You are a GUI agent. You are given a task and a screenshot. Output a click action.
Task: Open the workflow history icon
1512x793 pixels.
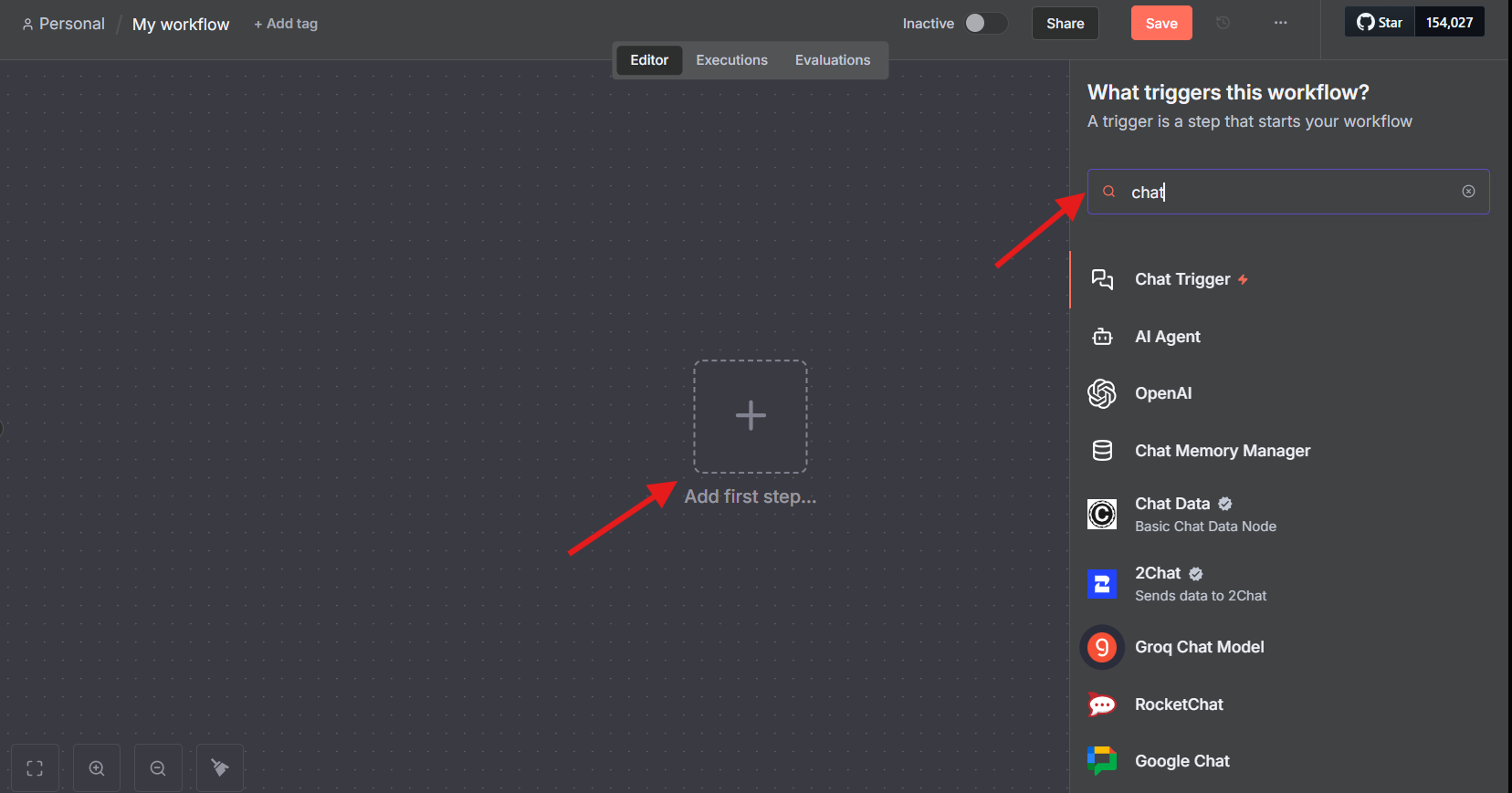click(x=1223, y=23)
